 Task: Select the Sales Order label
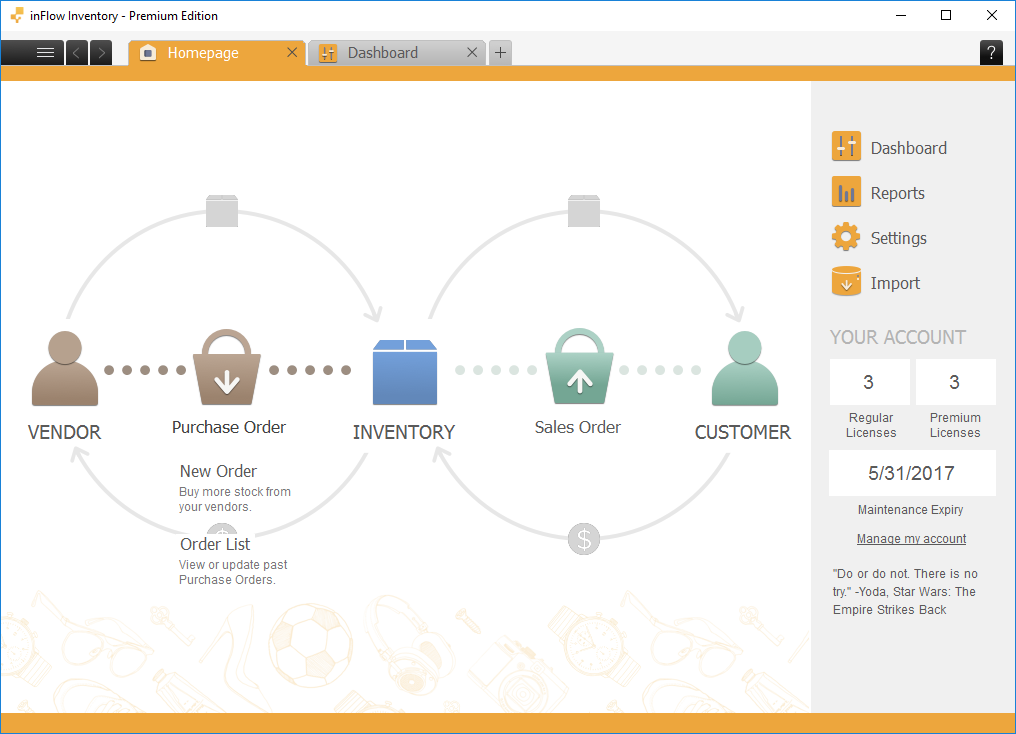[577, 428]
